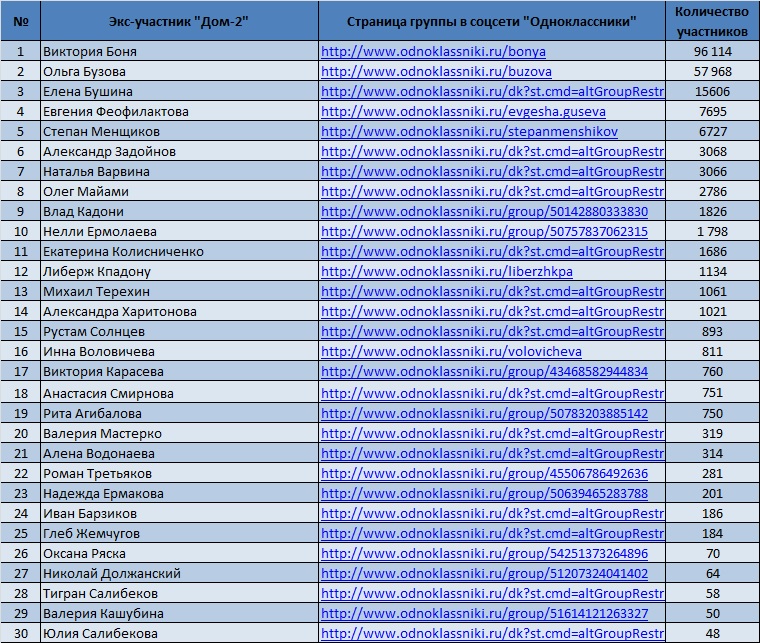Open the volovicheva group link
The image size is (760, 643).
451,351
